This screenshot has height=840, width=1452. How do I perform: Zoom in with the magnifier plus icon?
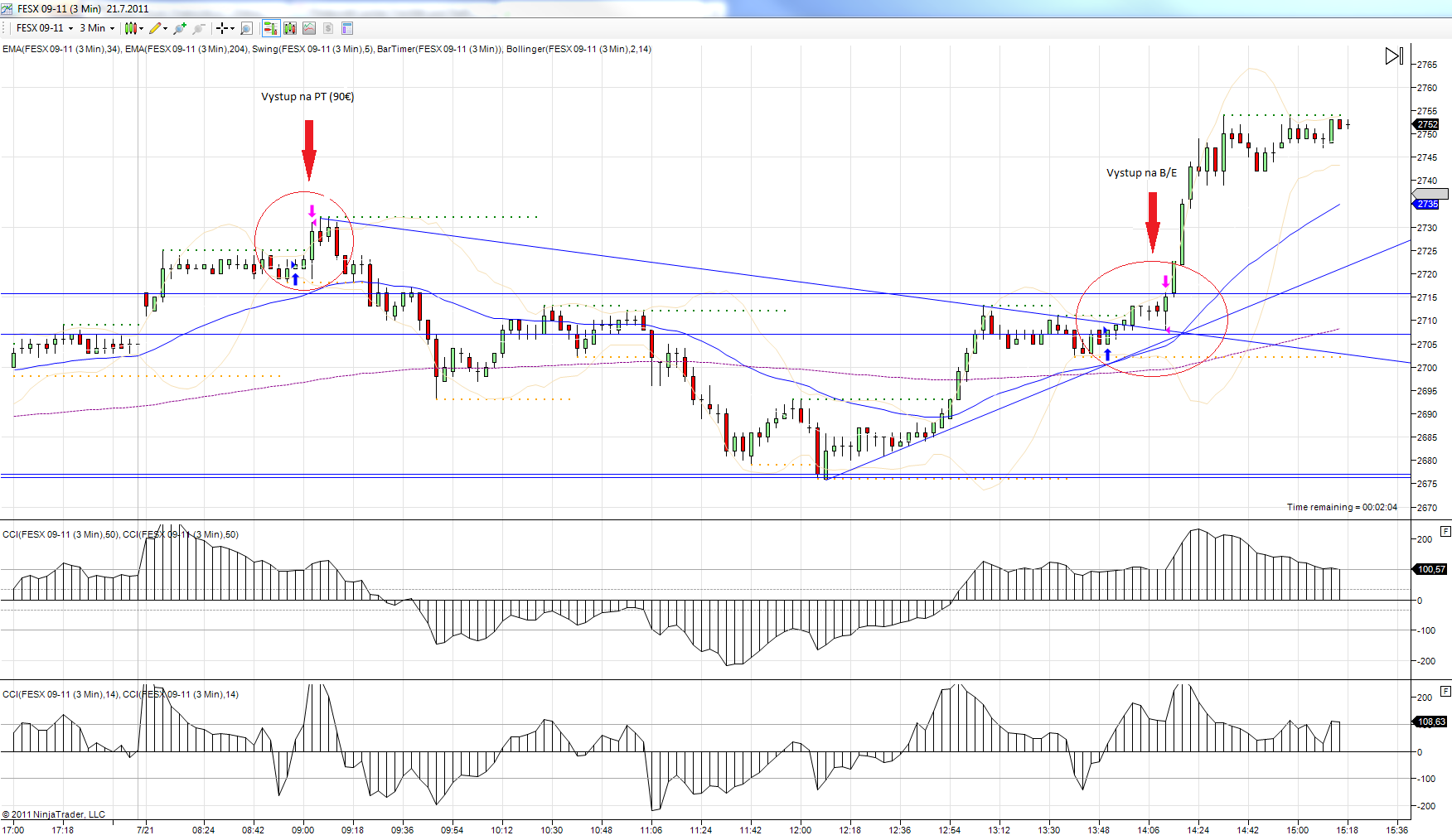click(180, 28)
